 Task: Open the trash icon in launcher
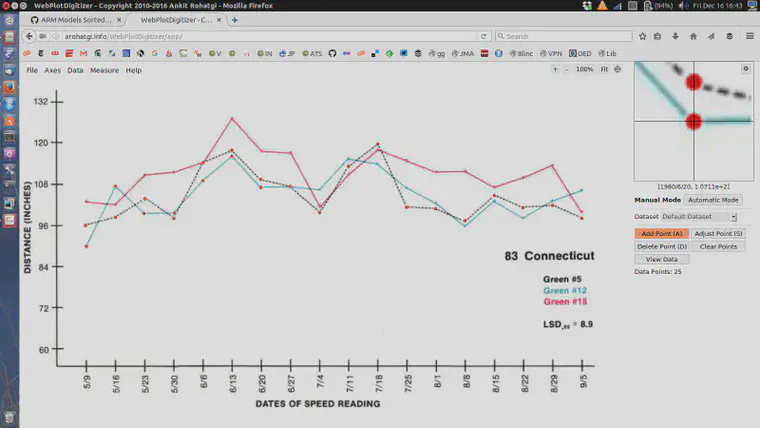pyautogui.click(x=9, y=417)
